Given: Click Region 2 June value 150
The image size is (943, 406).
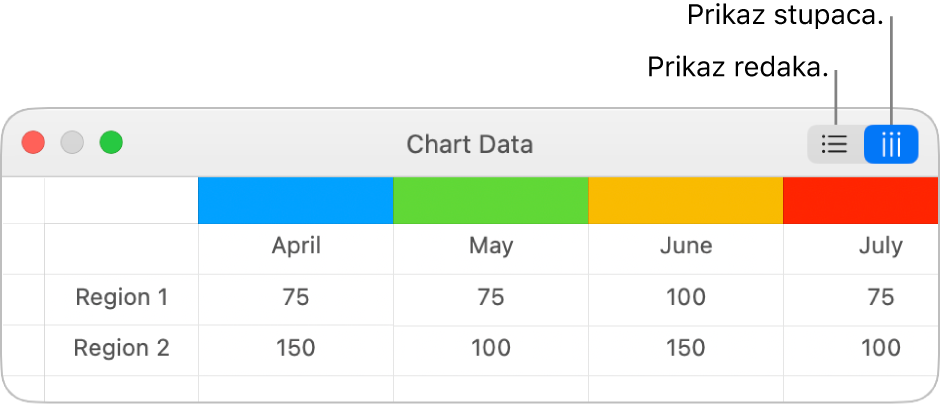Looking at the screenshot, I should pyautogui.click(x=686, y=348).
